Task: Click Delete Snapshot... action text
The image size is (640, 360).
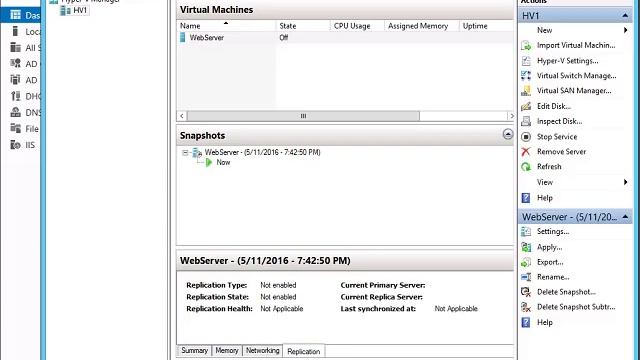Action: (566, 292)
